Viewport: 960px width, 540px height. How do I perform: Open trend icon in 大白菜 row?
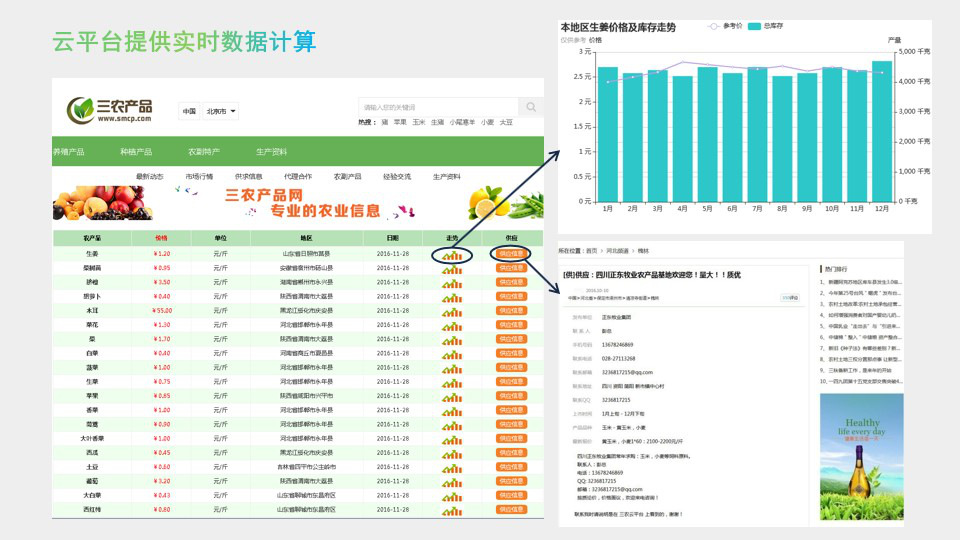click(x=452, y=495)
